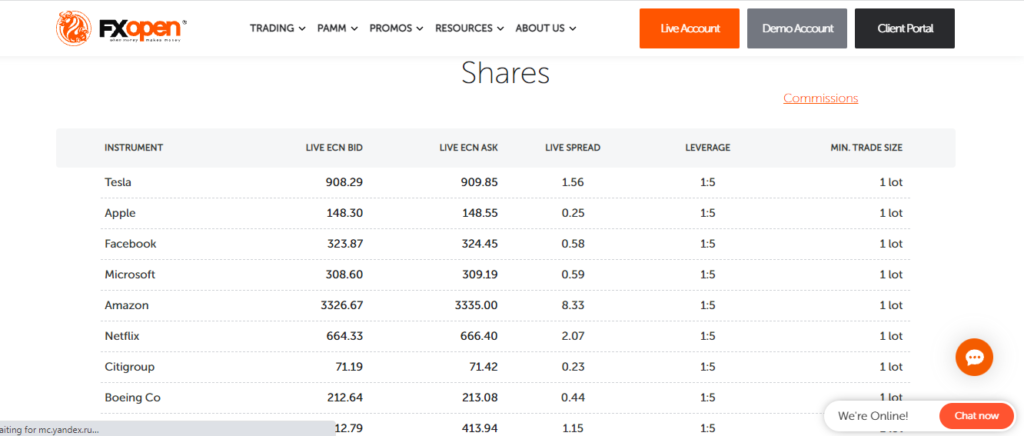Expand the PROMOS menu
1024x436 pixels.
coord(396,28)
